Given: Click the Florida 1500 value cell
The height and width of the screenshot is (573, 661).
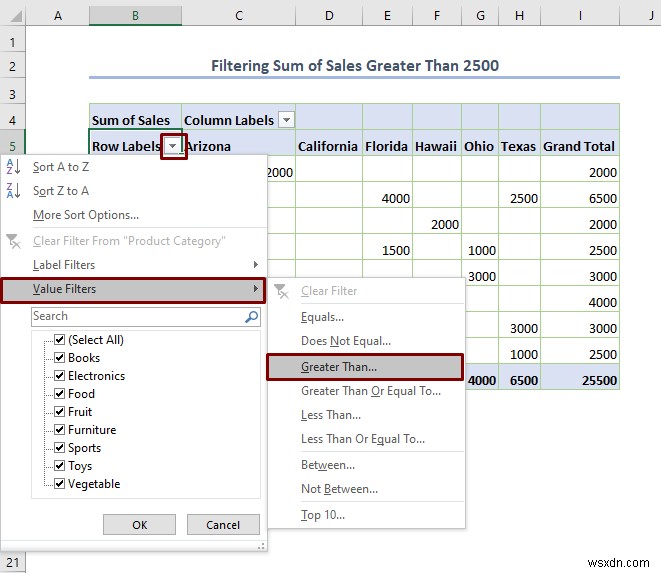Looking at the screenshot, I should point(387,247).
